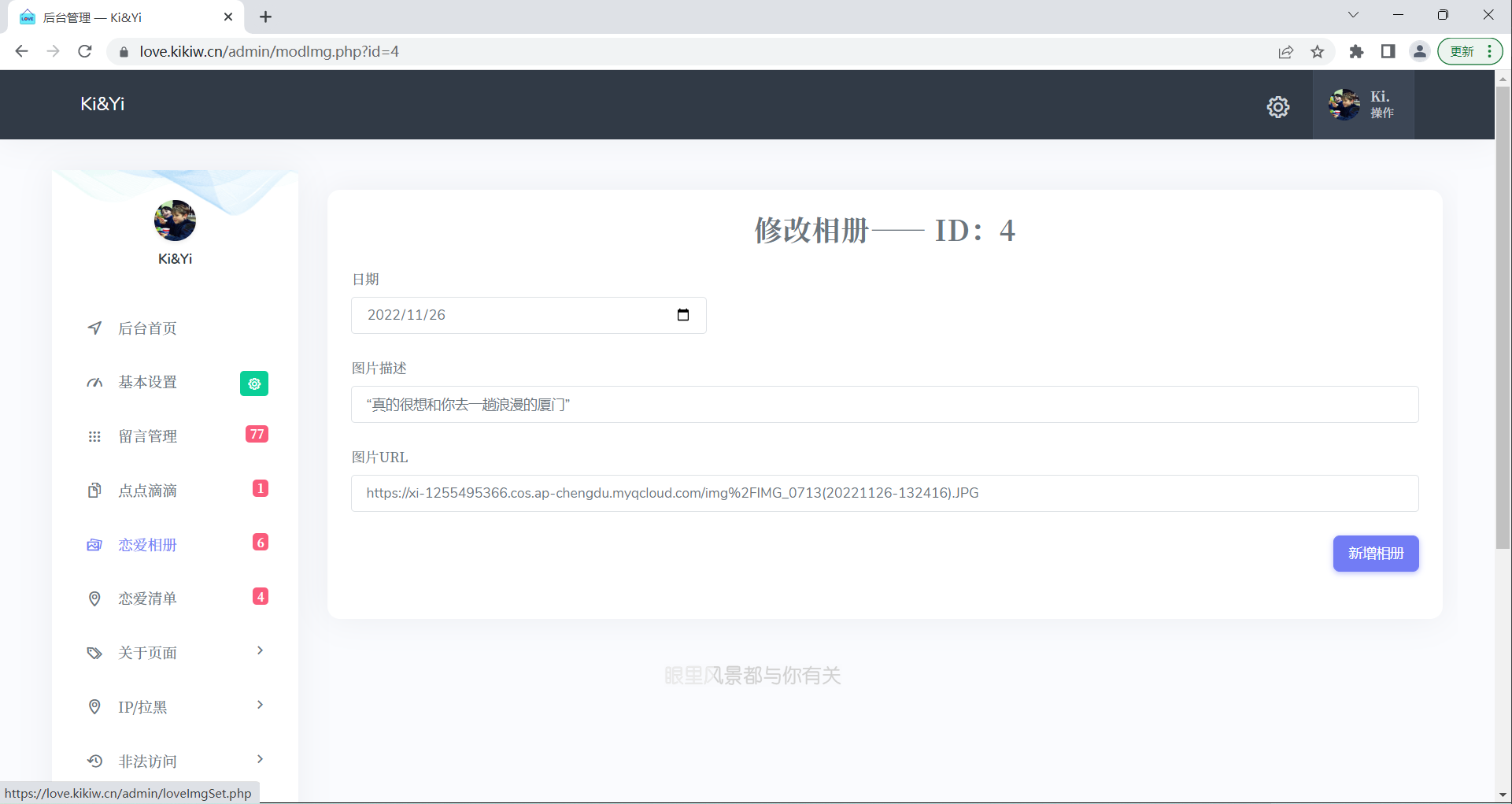Screen dimensions: 1512x804
Task: Click the 新增相册 submit button
Action: tap(1375, 554)
